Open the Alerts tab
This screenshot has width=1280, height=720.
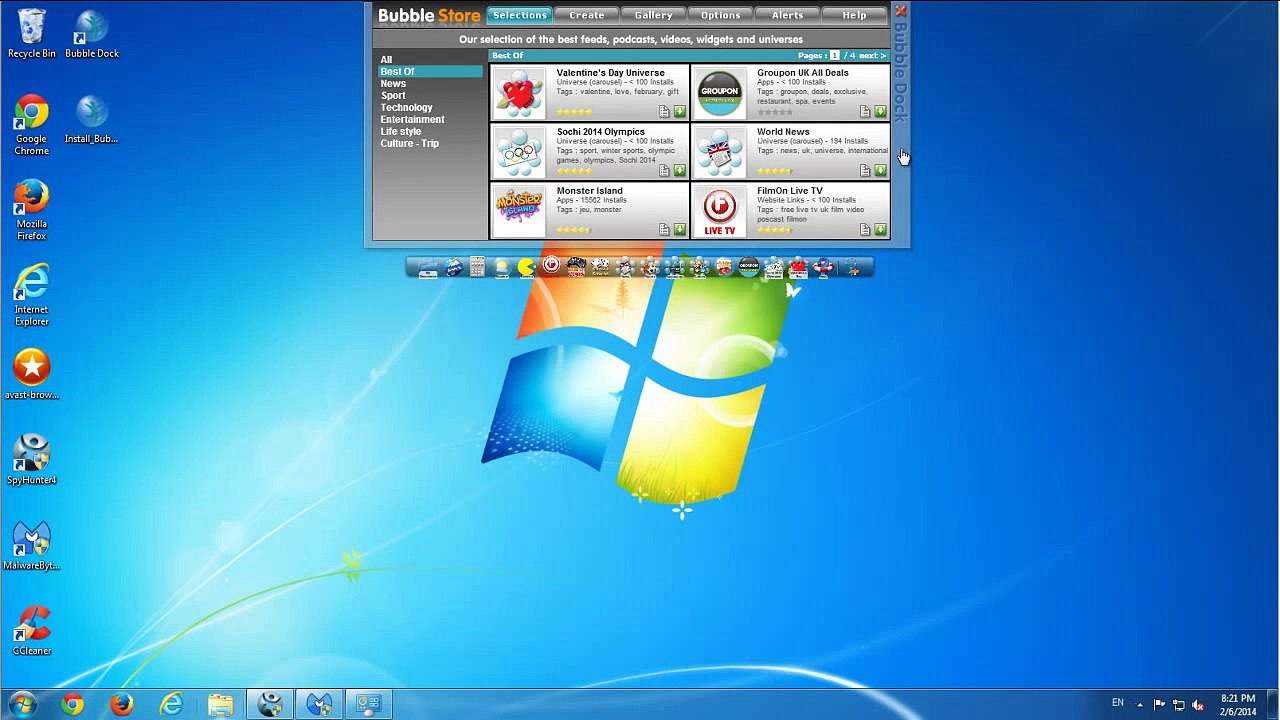tap(787, 15)
